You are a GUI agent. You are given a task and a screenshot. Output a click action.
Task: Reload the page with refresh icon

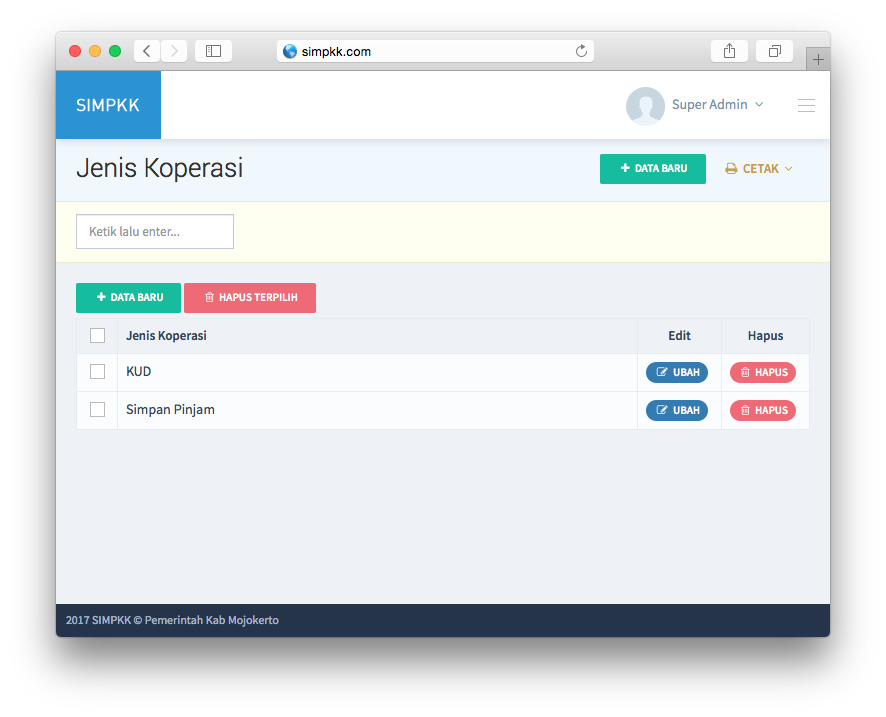pyautogui.click(x=581, y=51)
